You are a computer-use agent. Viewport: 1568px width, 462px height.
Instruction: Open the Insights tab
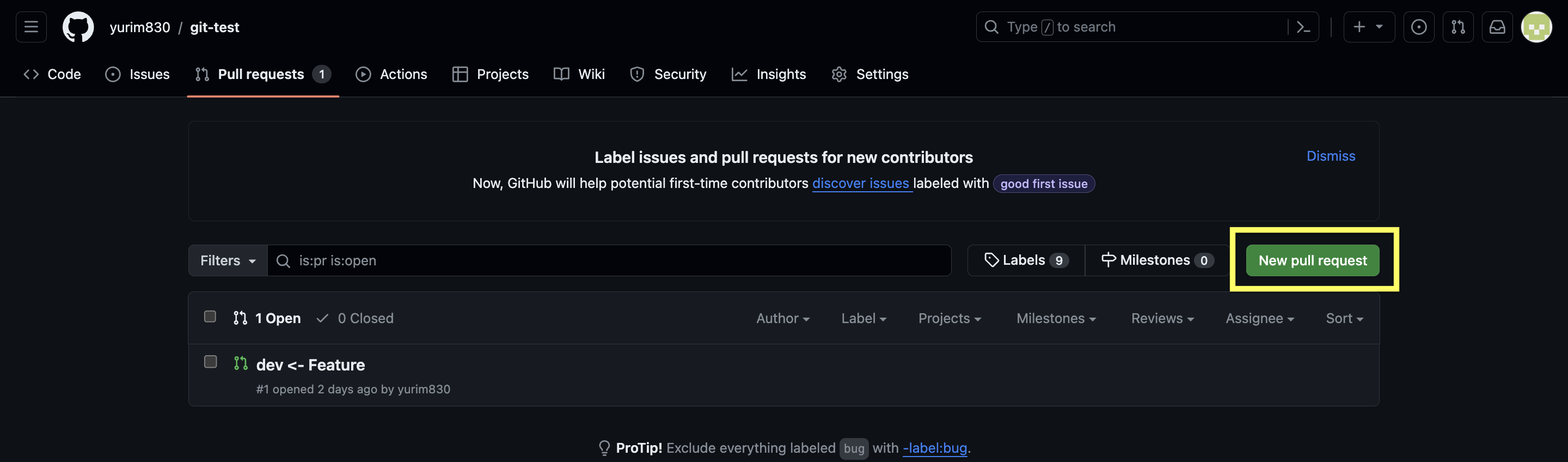769,74
